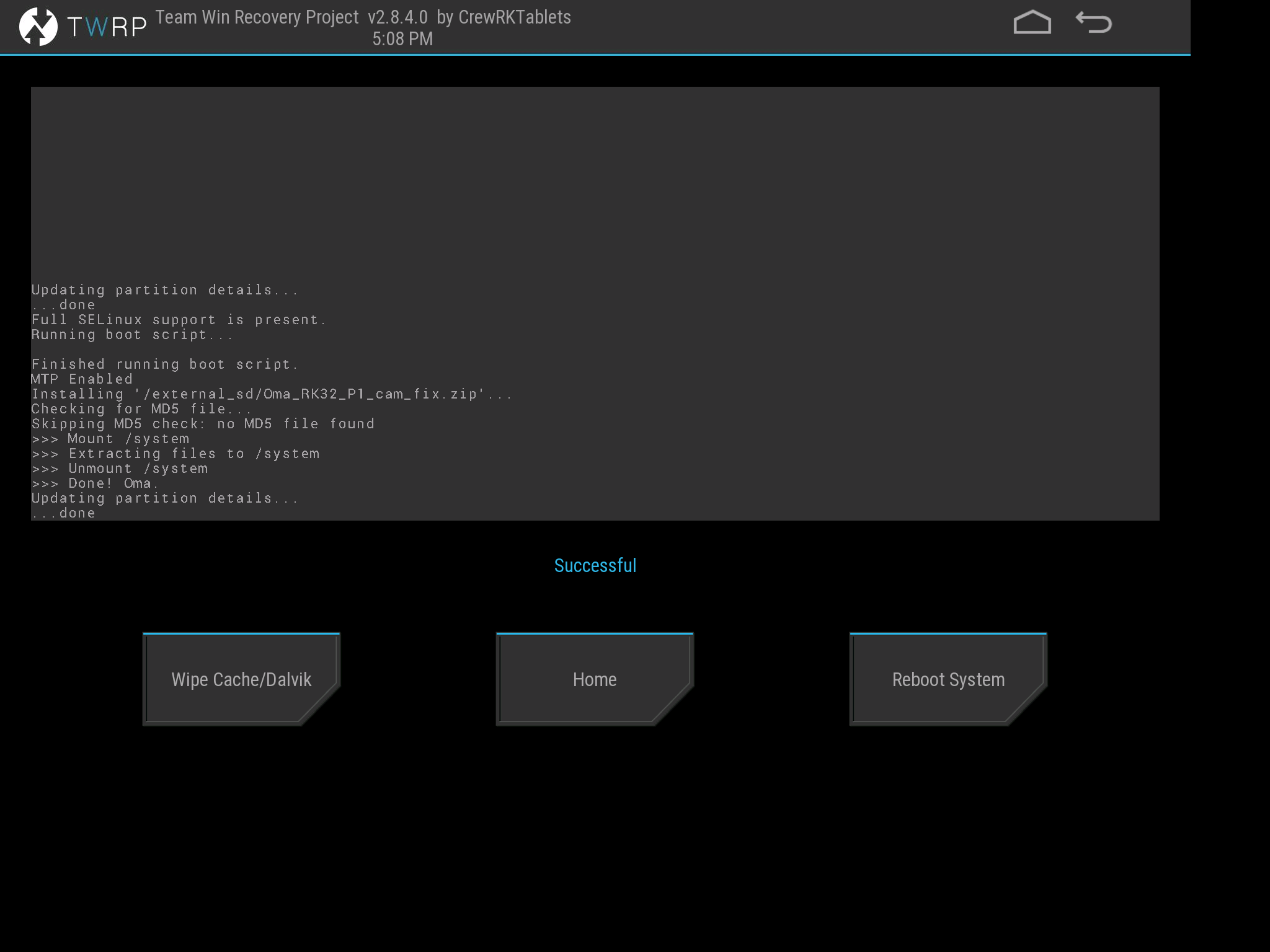Screen dimensions: 1270x952
Task: Click '>>> Extracting files to /system' line
Action: click(x=175, y=454)
